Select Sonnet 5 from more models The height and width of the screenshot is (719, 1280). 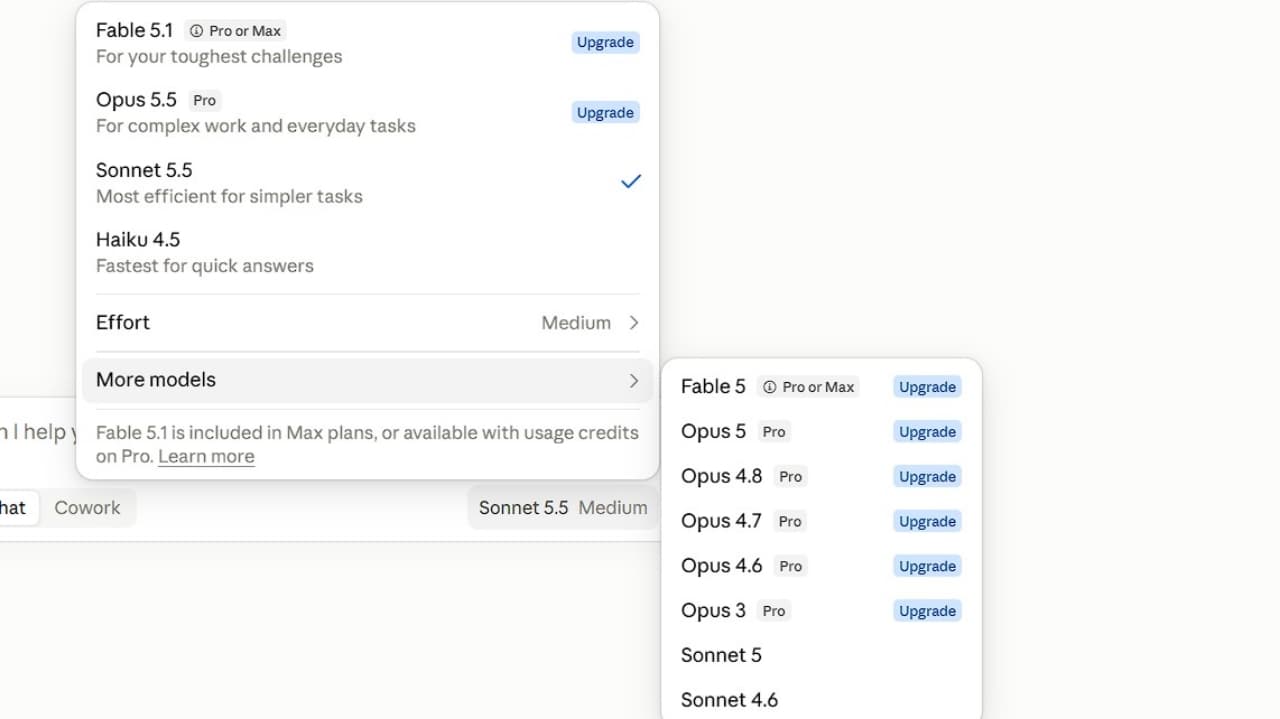coord(821,655)
